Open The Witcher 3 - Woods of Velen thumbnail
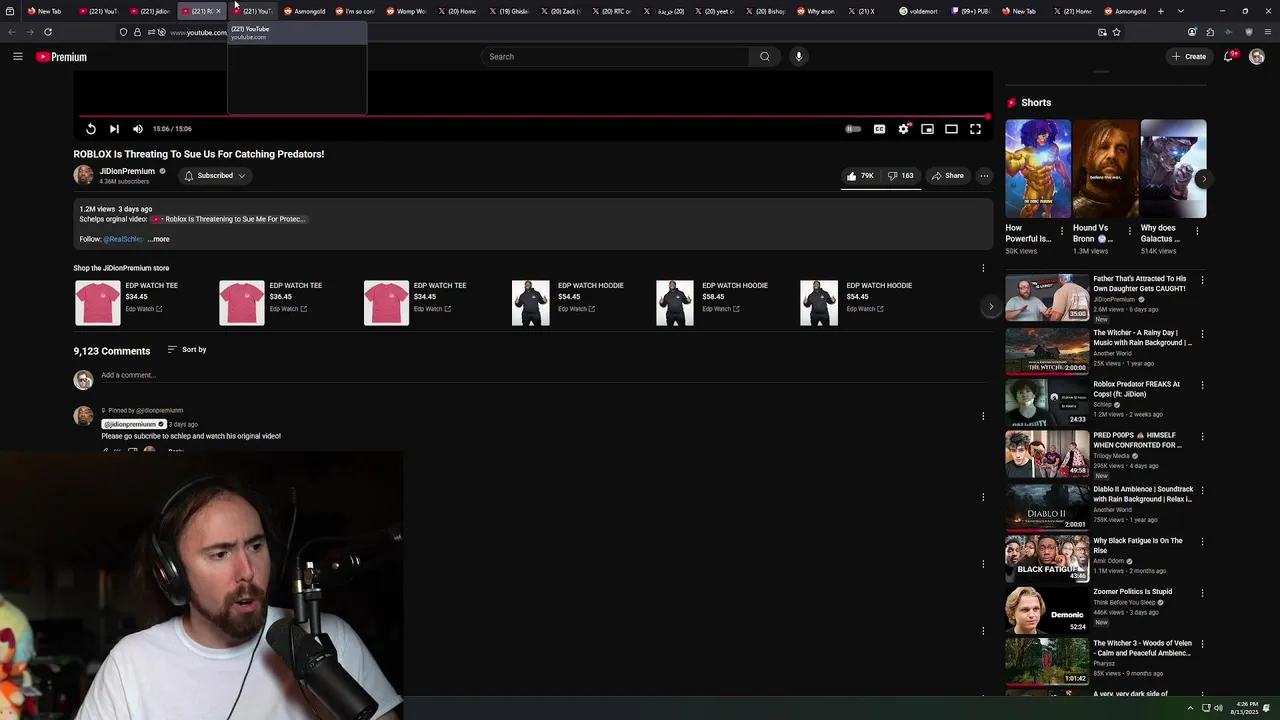1280x720 pixels. pos(1047,661)
